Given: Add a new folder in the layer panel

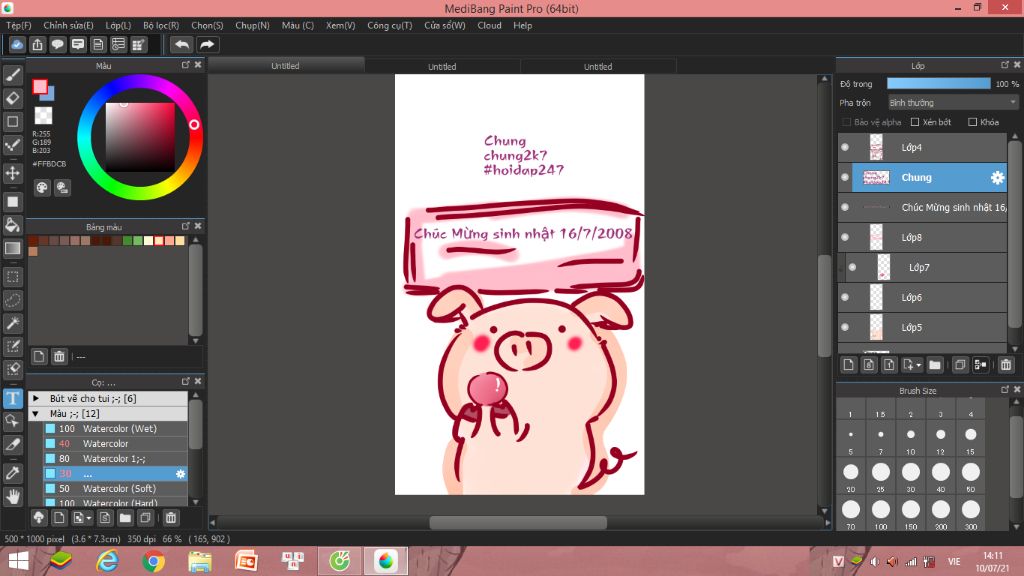Looking at the screenshot, I should tap(935, 365).
